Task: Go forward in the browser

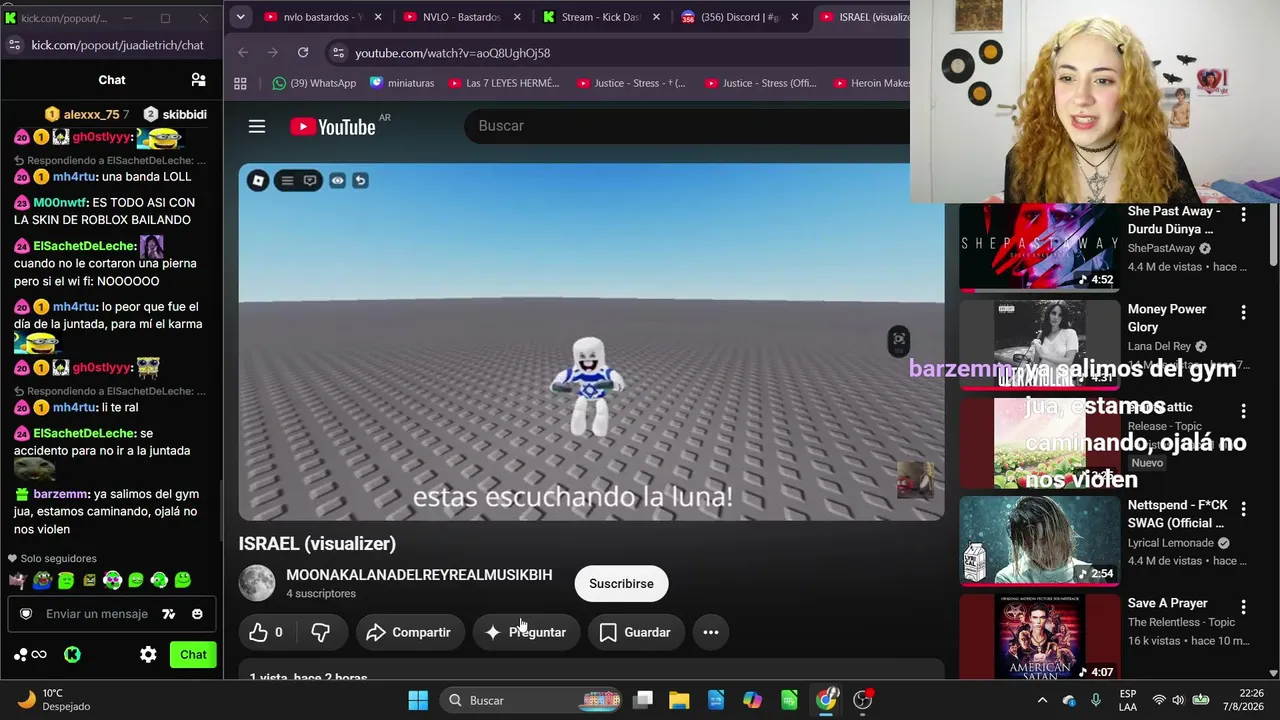Action: click(273, 53)
